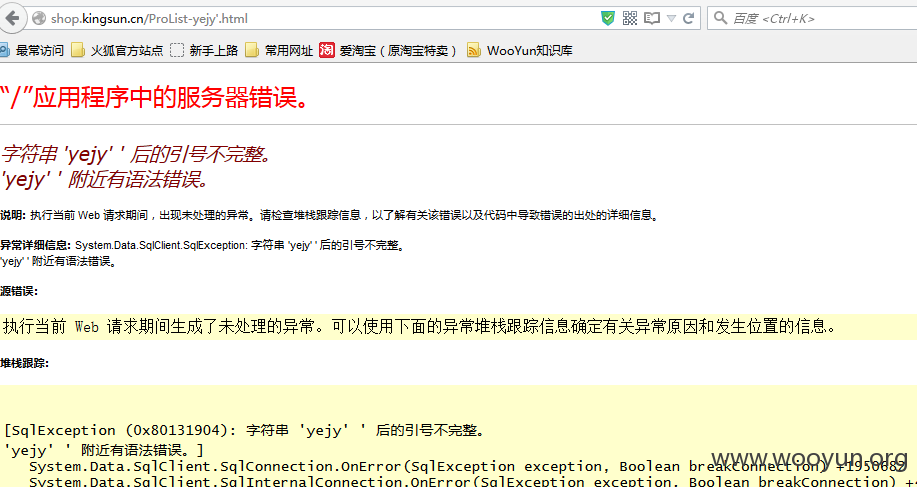Open the 火狐官方站点 bookmark folder
917x487 pixels.
click(117, 51)
